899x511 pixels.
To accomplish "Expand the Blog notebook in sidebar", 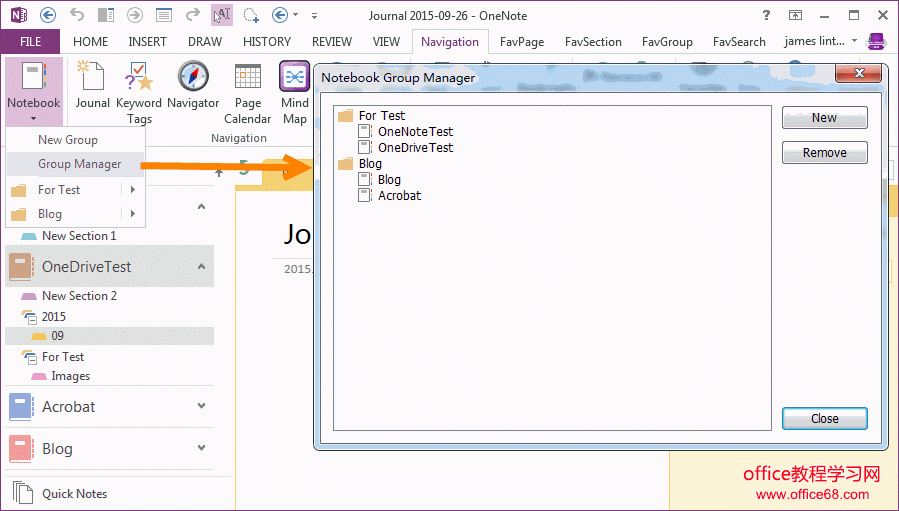I will pos(201,448).
